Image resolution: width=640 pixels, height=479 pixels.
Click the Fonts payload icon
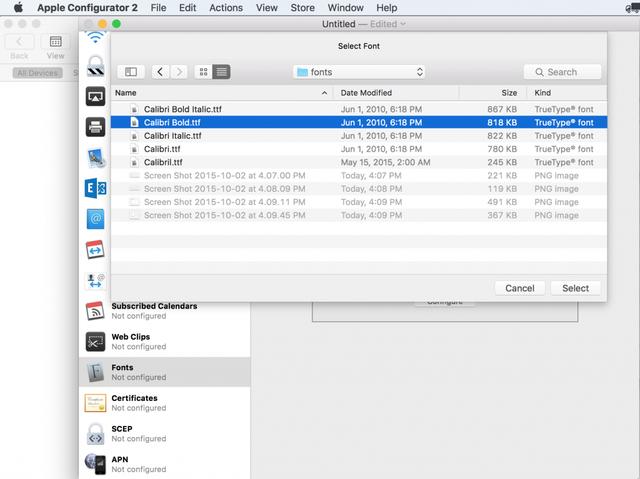[x=95, y=372]
